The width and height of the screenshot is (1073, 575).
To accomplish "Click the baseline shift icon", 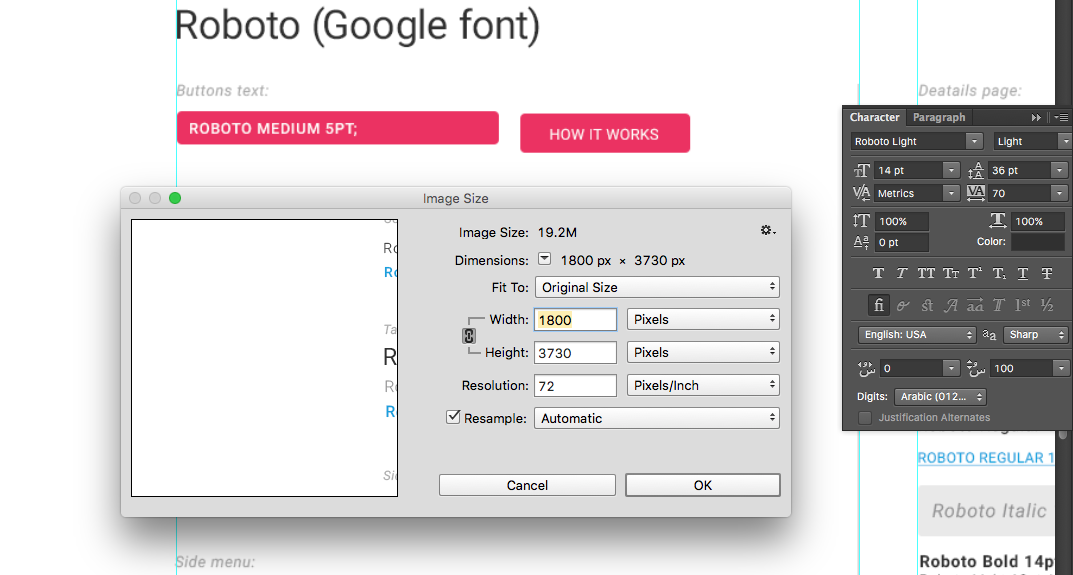I will click(x=862, y=242).
